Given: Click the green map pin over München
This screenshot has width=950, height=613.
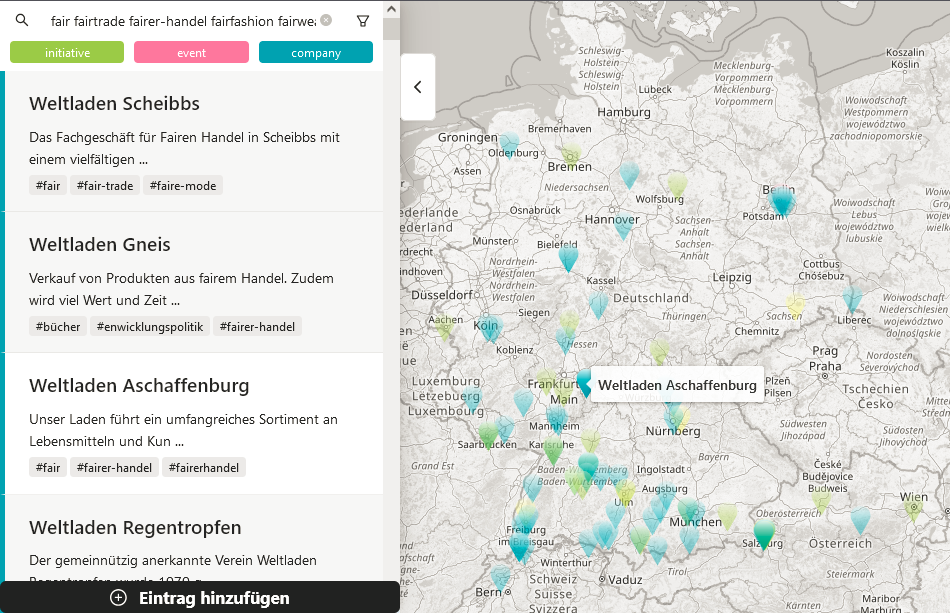Looking at the screenshot, I should (x=688, y=510).
